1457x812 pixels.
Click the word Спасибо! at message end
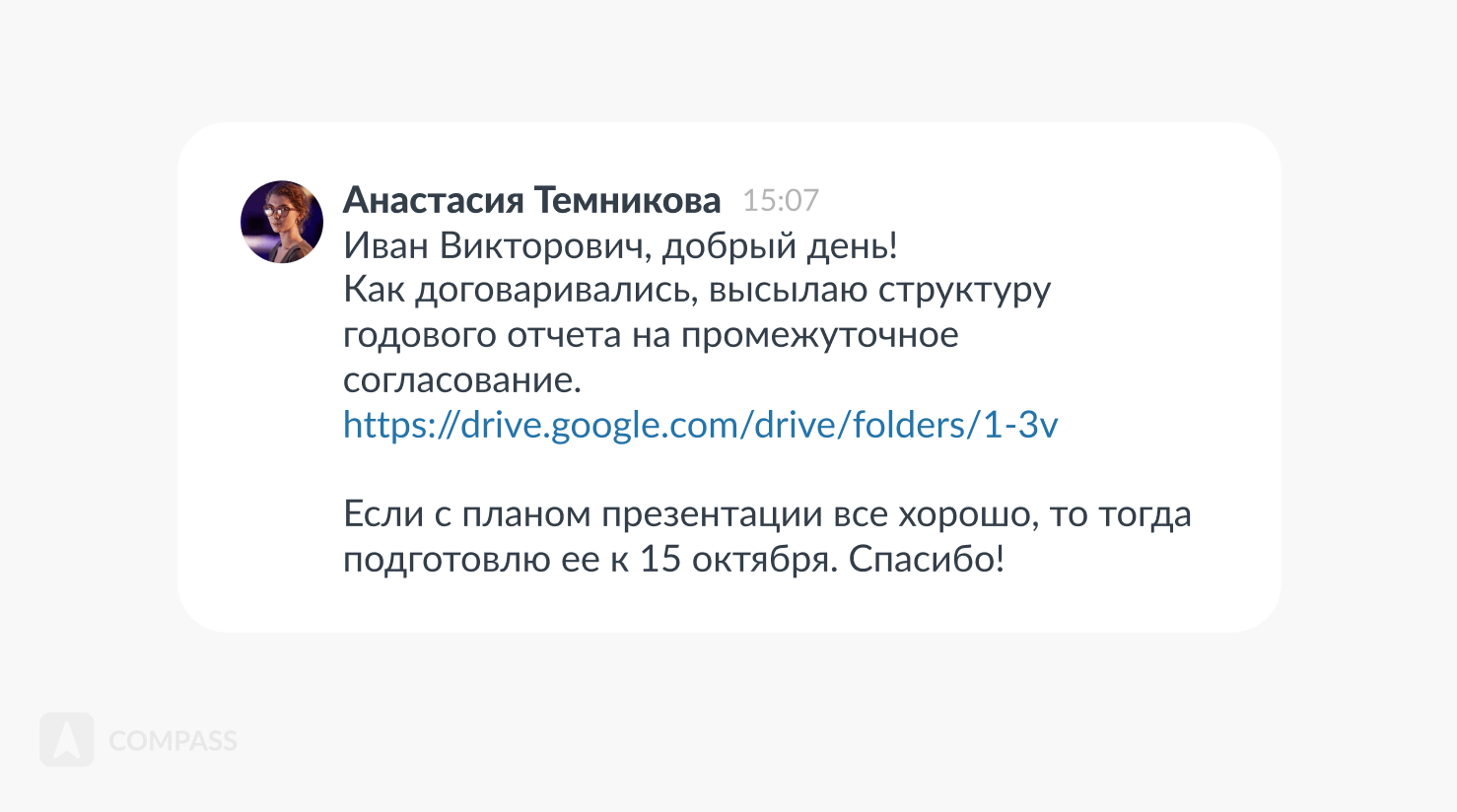coord(927,560)
